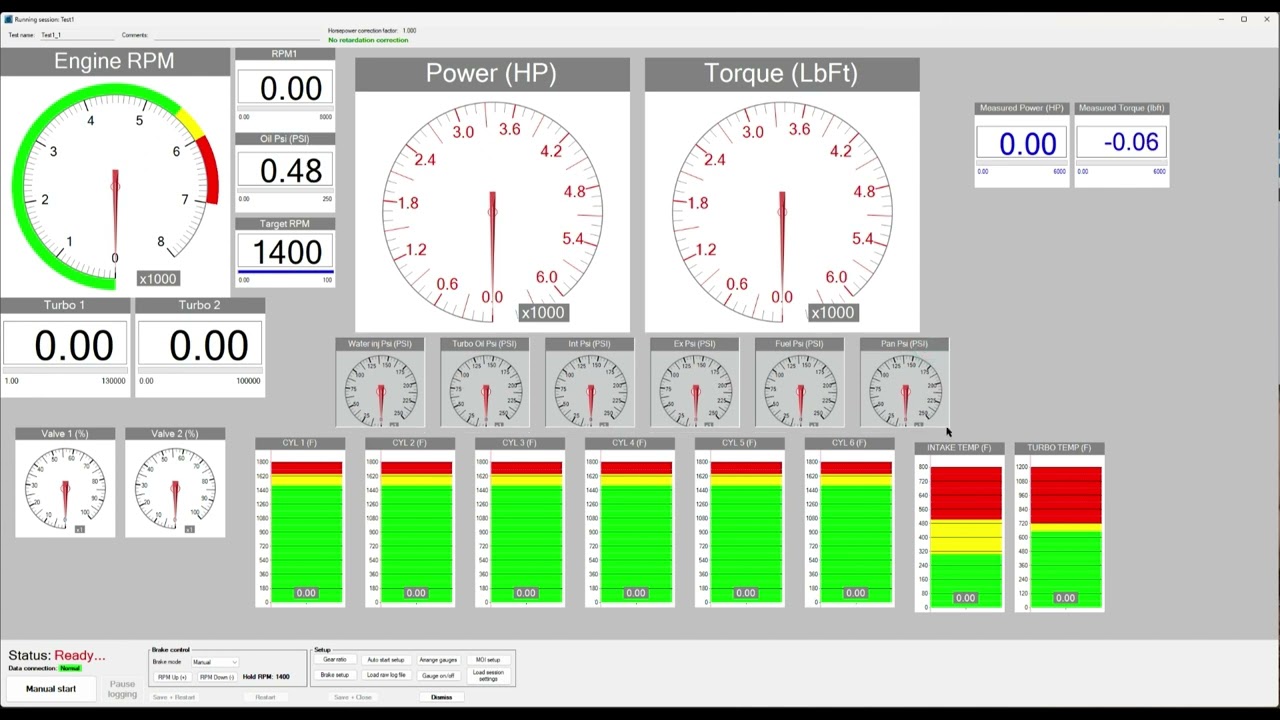The height and width of the screenshot is (720, 1280).
Task: Maximize the Running session window
Action: coord(1244,19)
